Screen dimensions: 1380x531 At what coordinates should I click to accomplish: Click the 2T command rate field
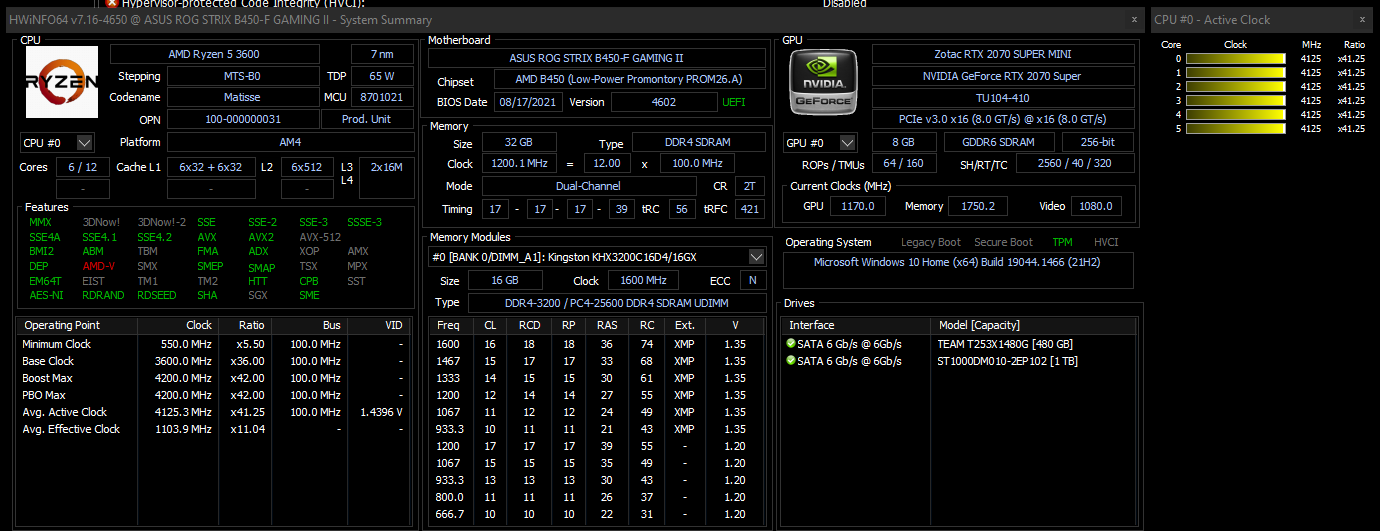(x=749, y=186)
